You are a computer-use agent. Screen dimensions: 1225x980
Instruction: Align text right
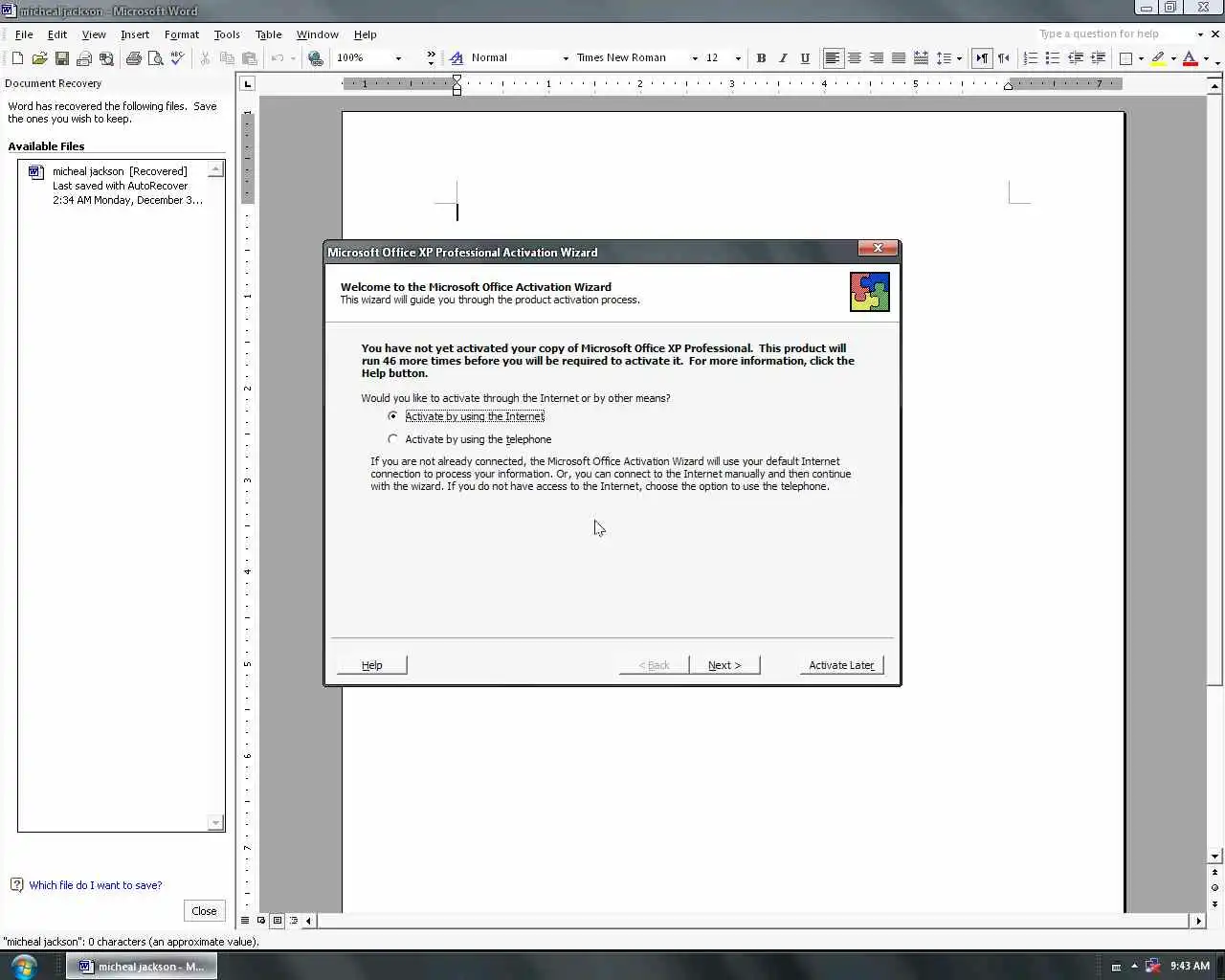tap(877, 58)
